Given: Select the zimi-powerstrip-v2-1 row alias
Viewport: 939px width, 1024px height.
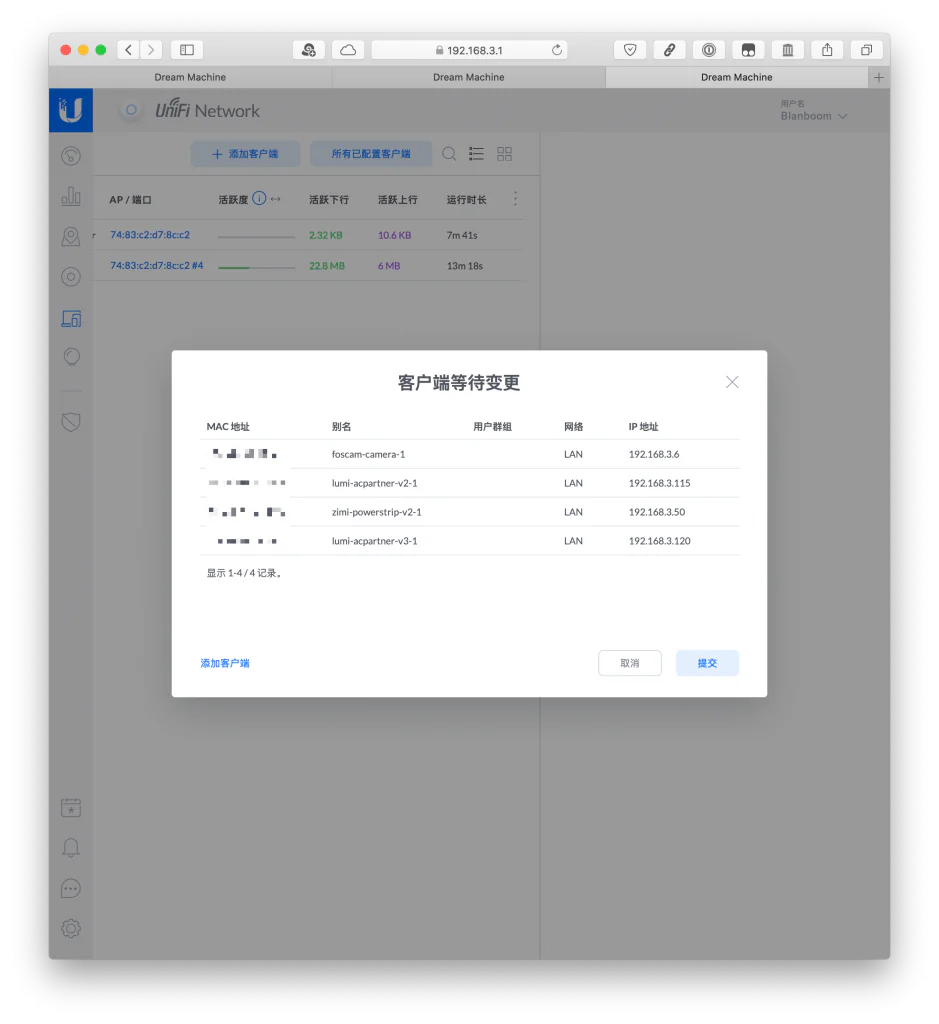Looking at the screenshot, I should 376,512.
